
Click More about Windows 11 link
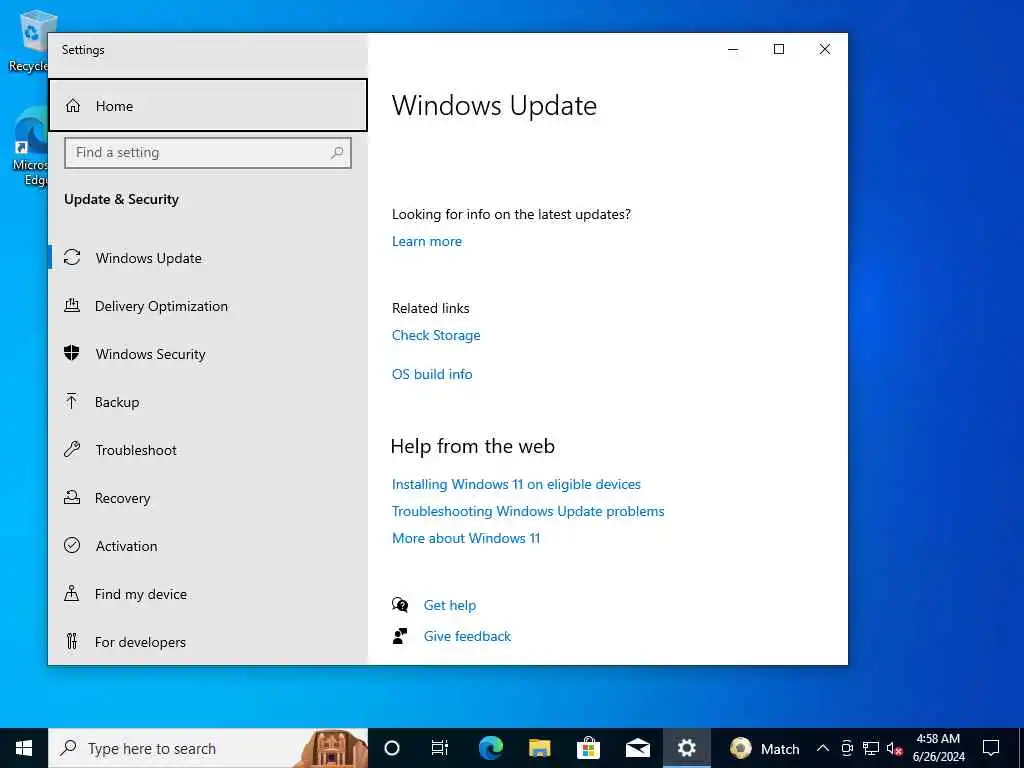tap(466, 538)
